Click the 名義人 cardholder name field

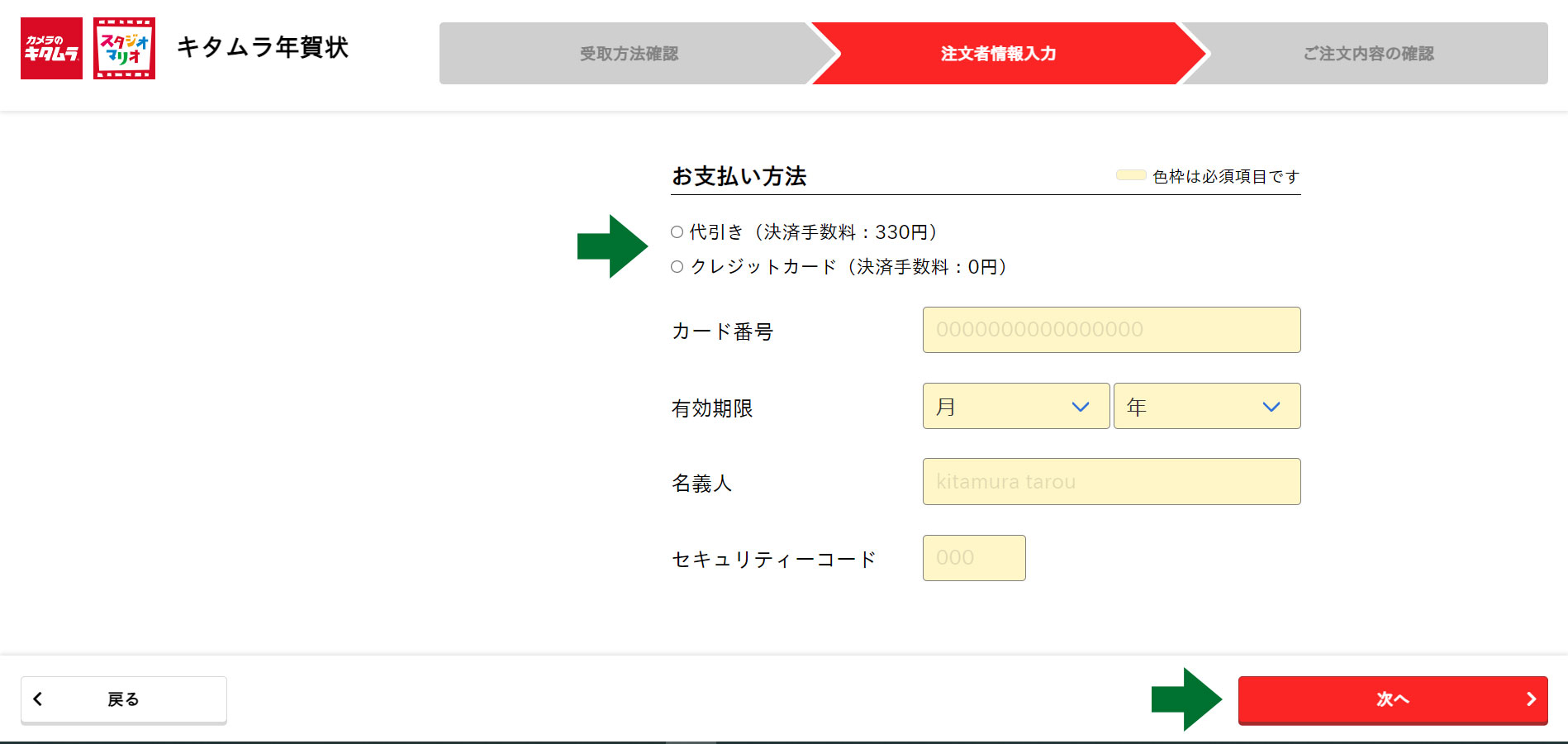coord(1111,481)
